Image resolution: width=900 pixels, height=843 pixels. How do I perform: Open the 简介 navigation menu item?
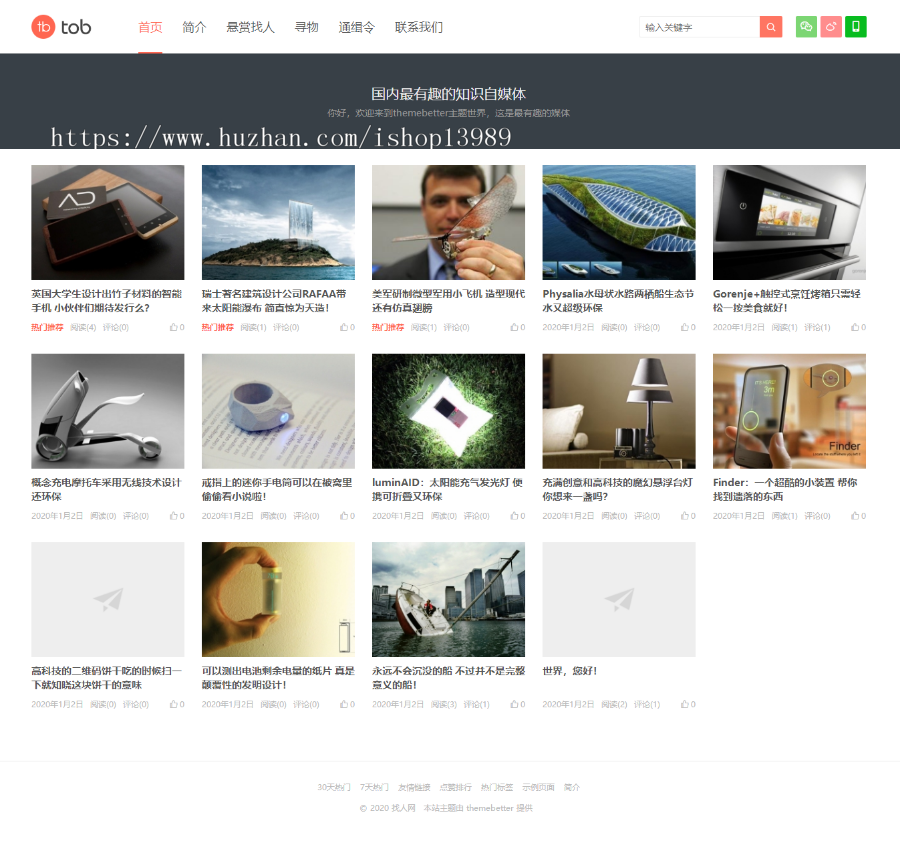point(194,27)
